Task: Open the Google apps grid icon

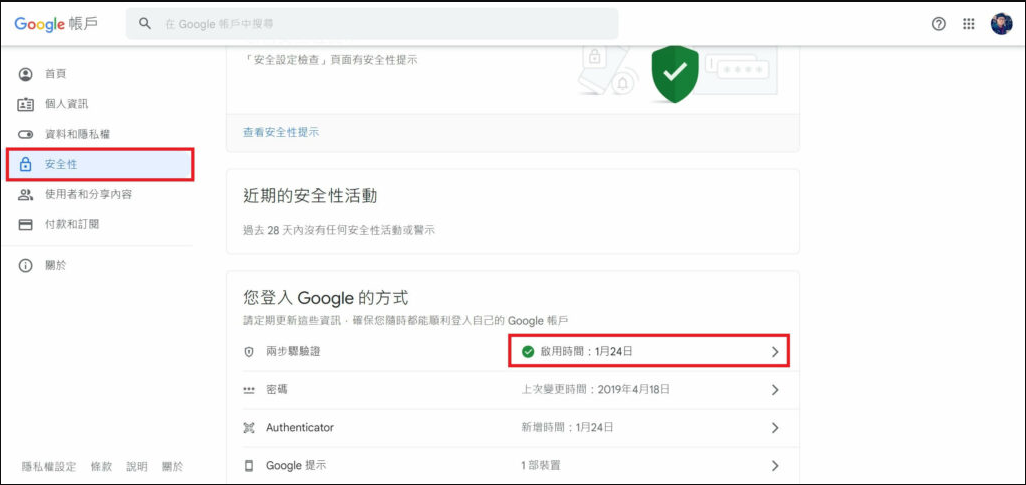Action: pos(969,24)
